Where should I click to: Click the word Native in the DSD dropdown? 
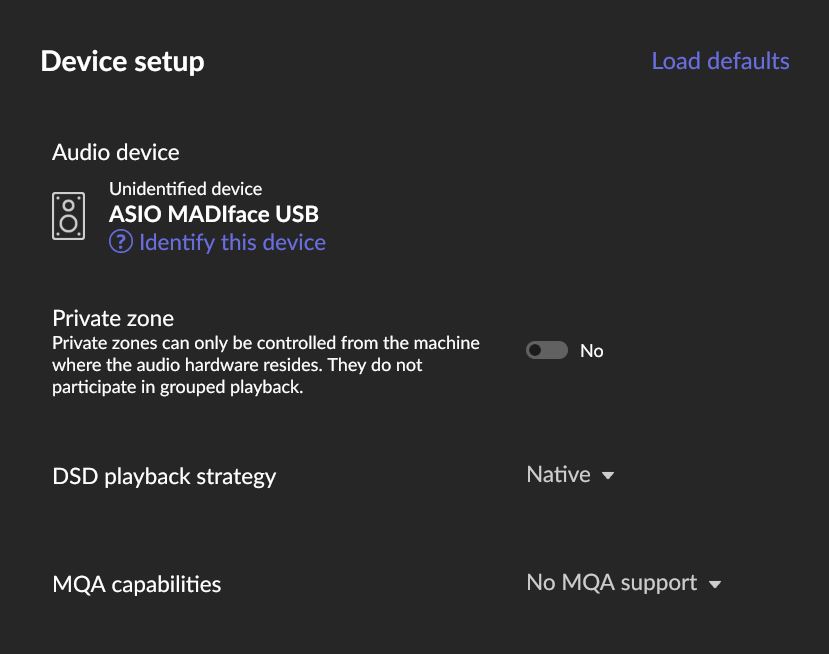tap(558, 475)
